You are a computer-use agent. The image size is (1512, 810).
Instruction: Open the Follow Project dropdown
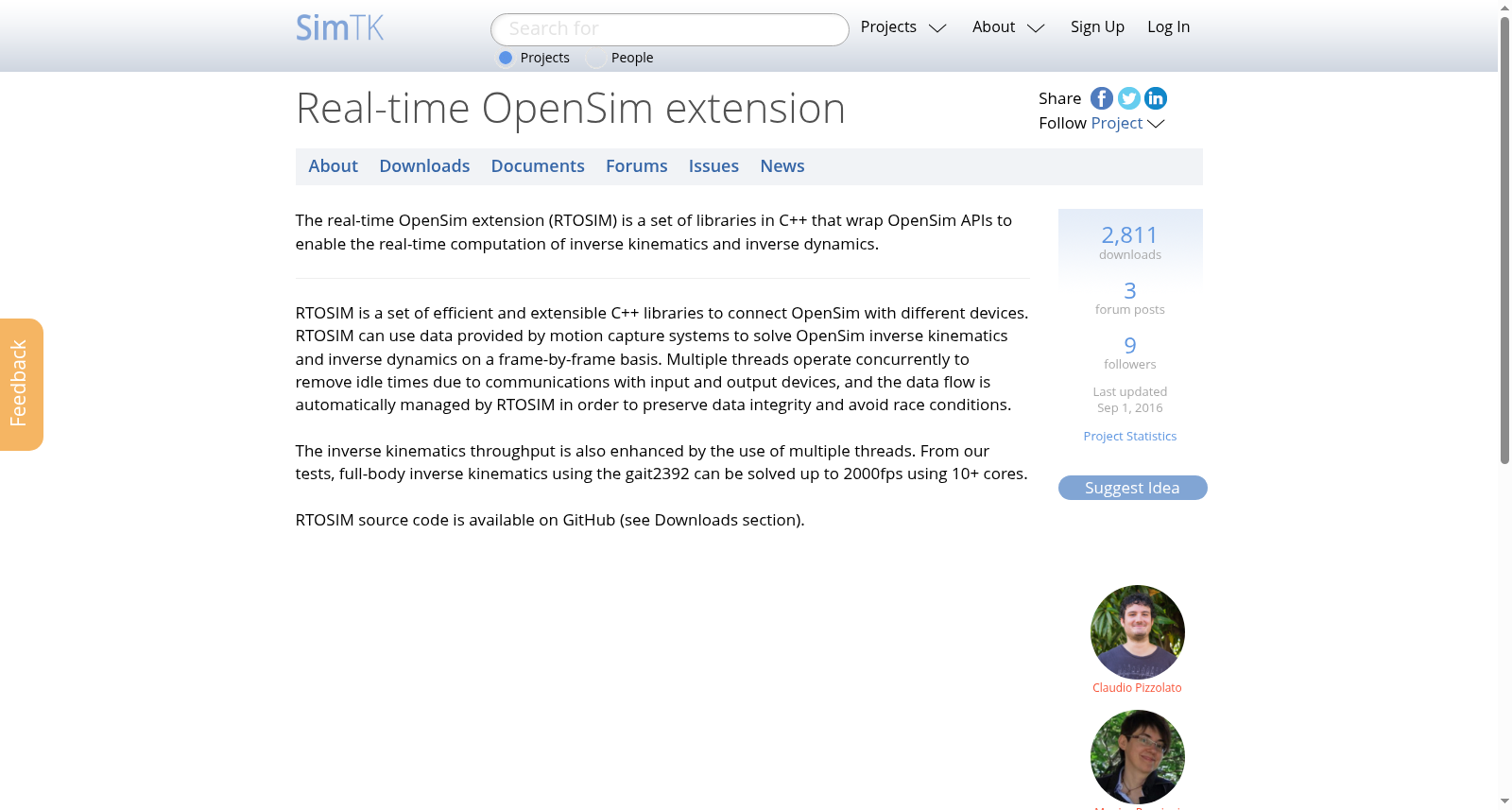[1128, 123]
